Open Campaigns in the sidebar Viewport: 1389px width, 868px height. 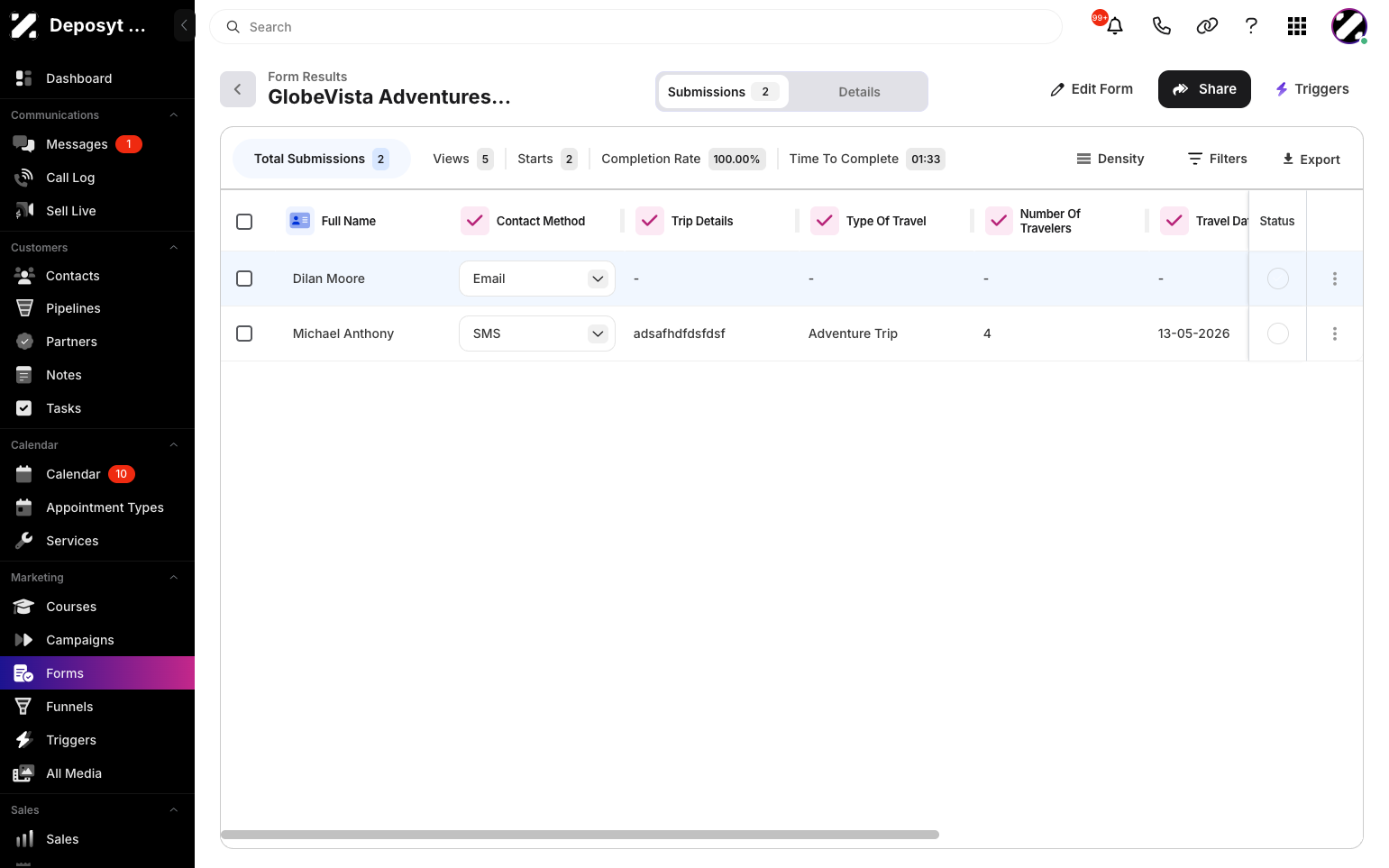click(97, 640)
